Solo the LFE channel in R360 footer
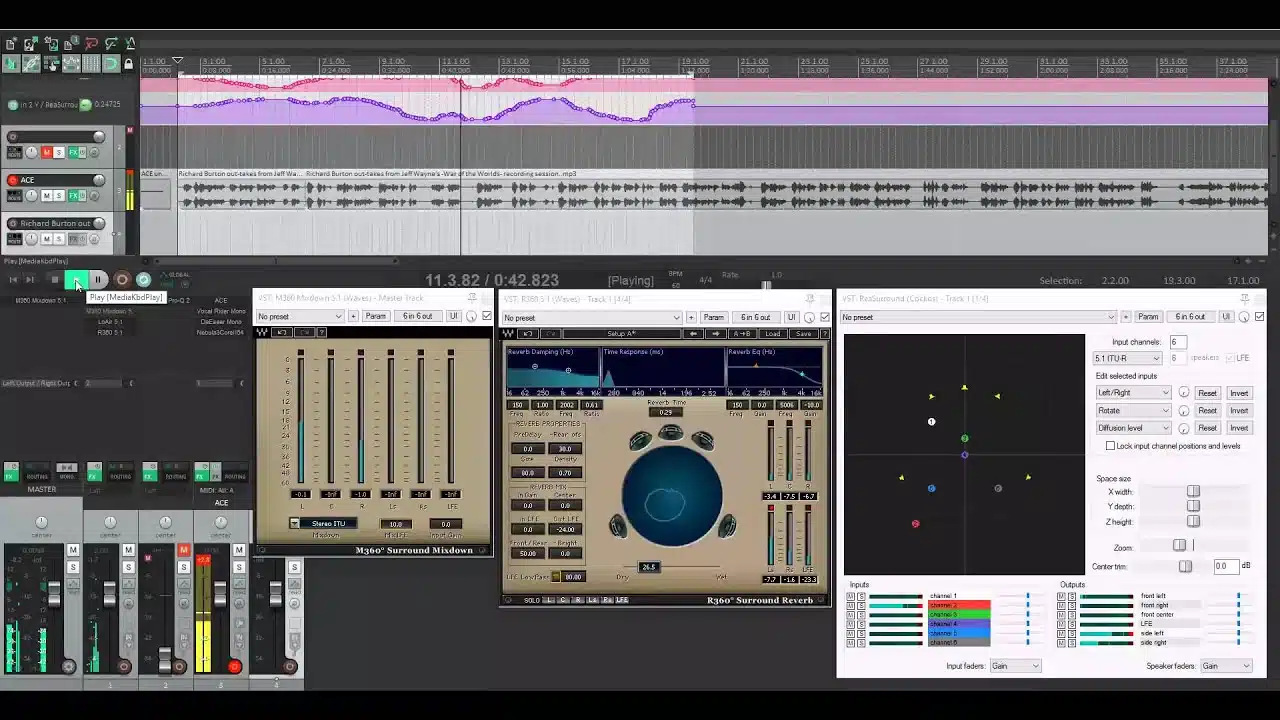This screenshot has width=1280, height=720. [x=622, y=600]
